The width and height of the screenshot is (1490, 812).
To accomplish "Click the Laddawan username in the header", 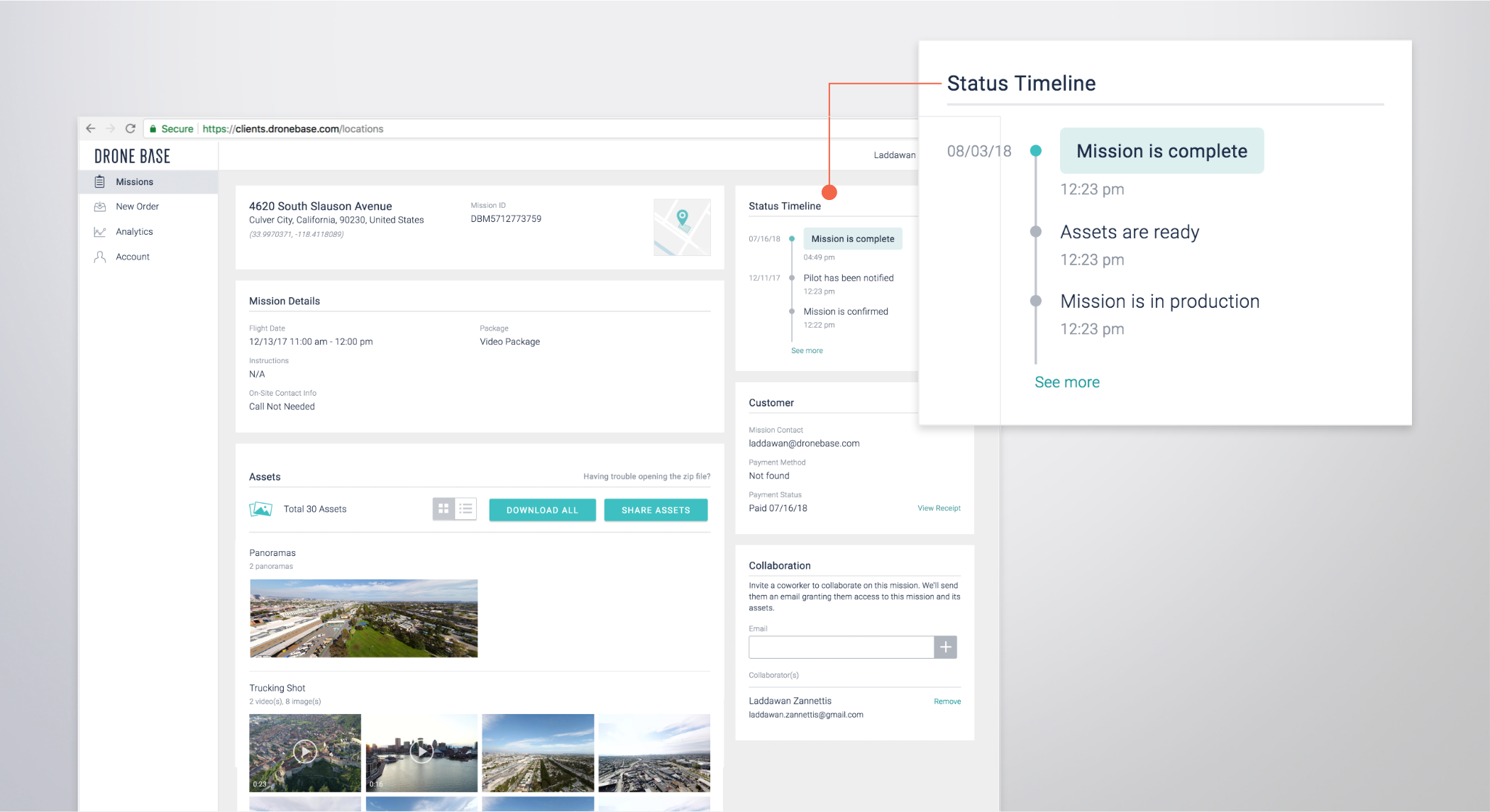I will point(894,155).
